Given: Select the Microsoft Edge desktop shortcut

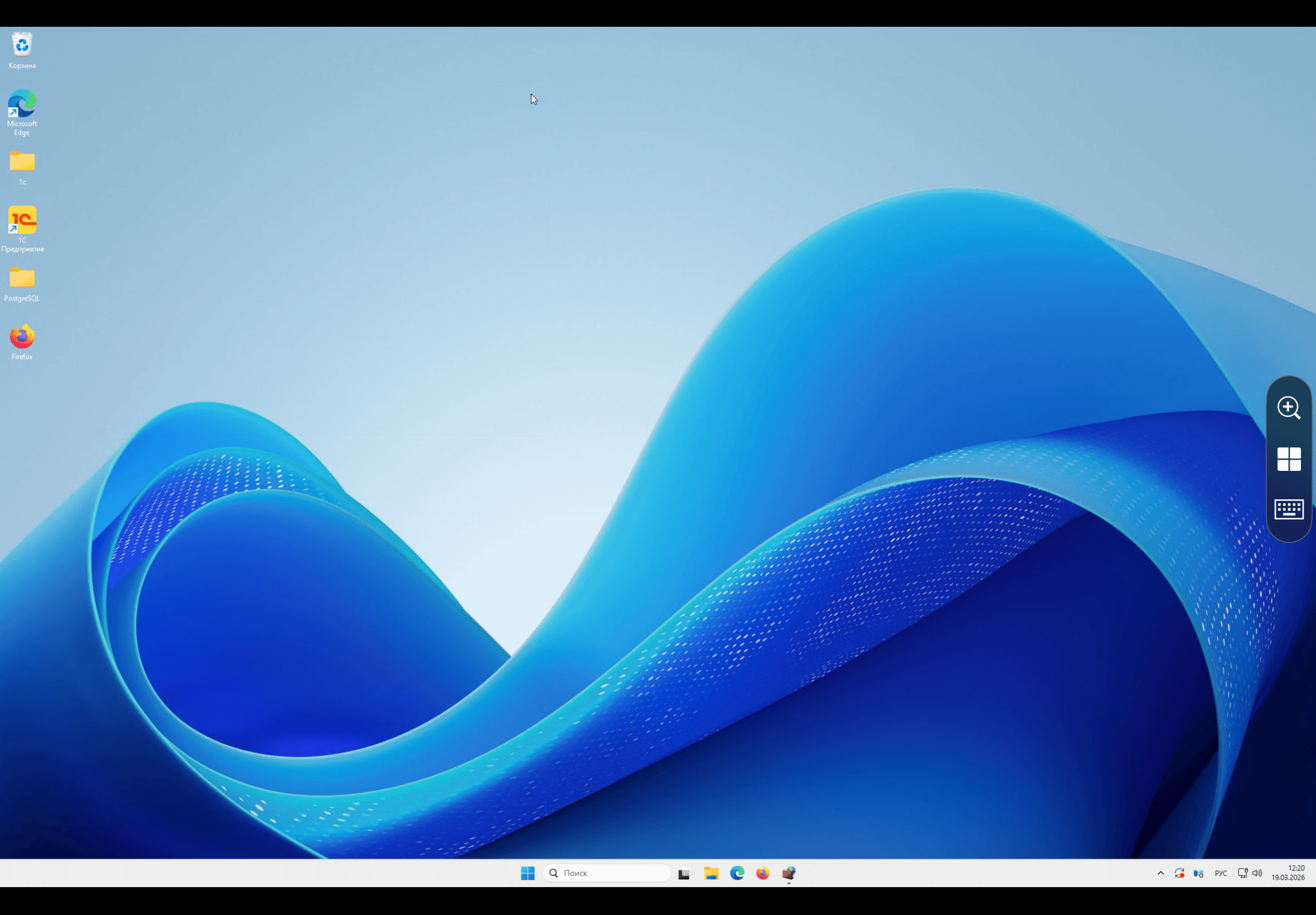Looking at the screenshot, I should click(22, 104).
